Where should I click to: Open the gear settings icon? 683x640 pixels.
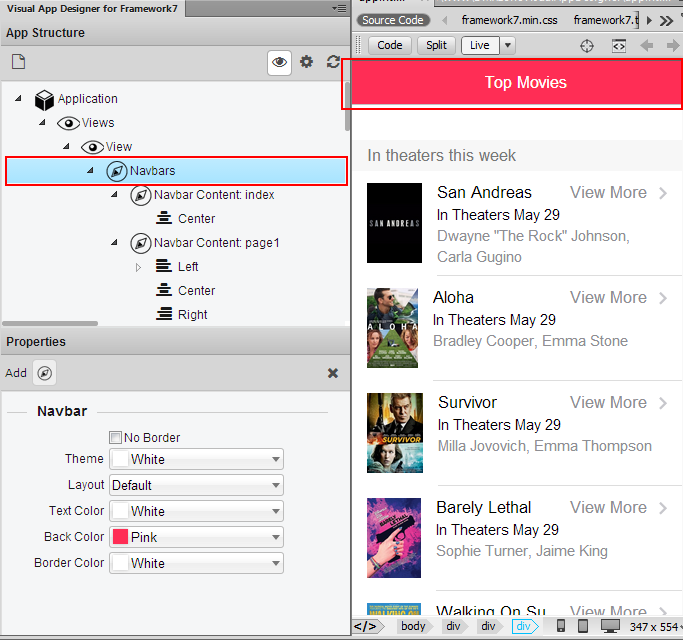306,62
